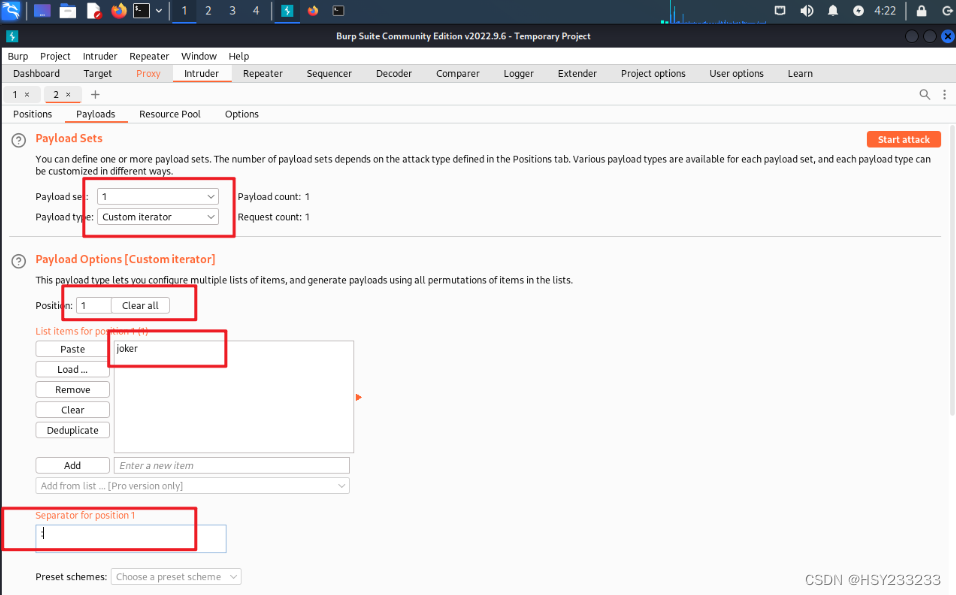
Task: Open the User options tab
Action: (736, 73)
